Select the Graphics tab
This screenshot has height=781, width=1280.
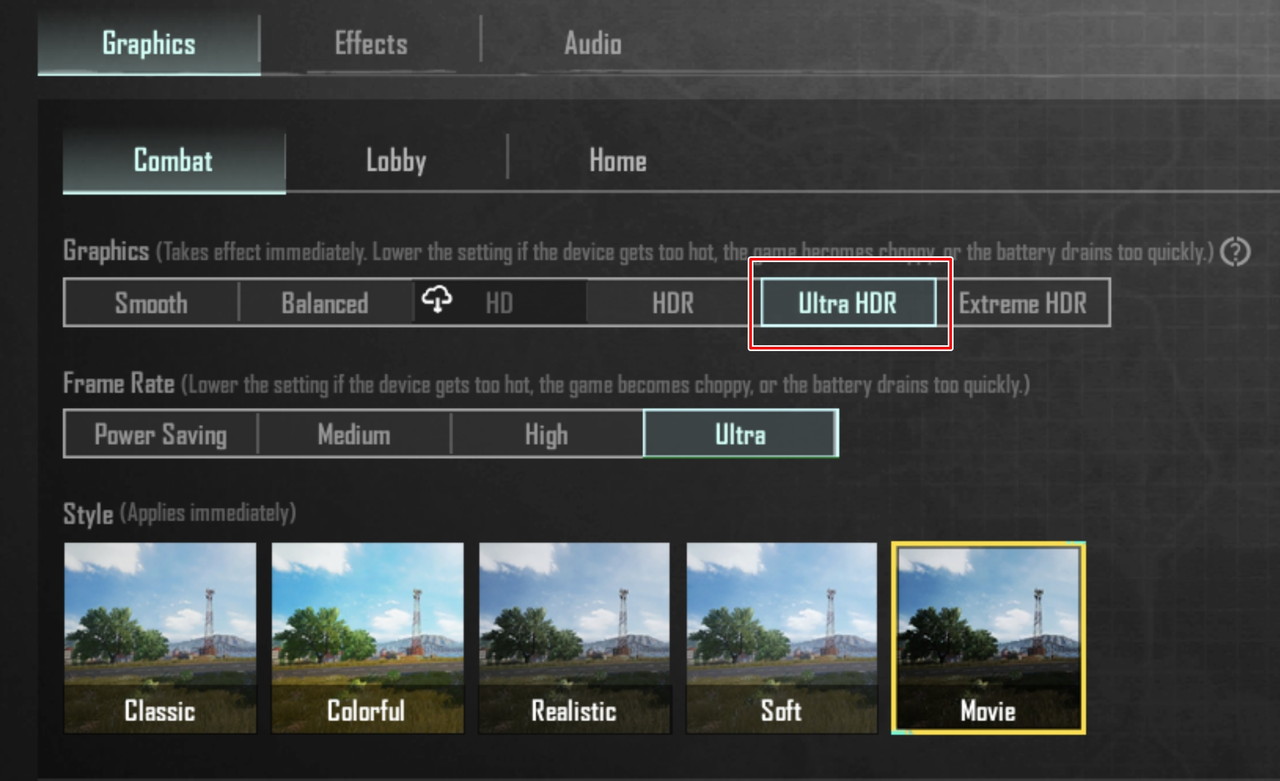pos(149,43)
